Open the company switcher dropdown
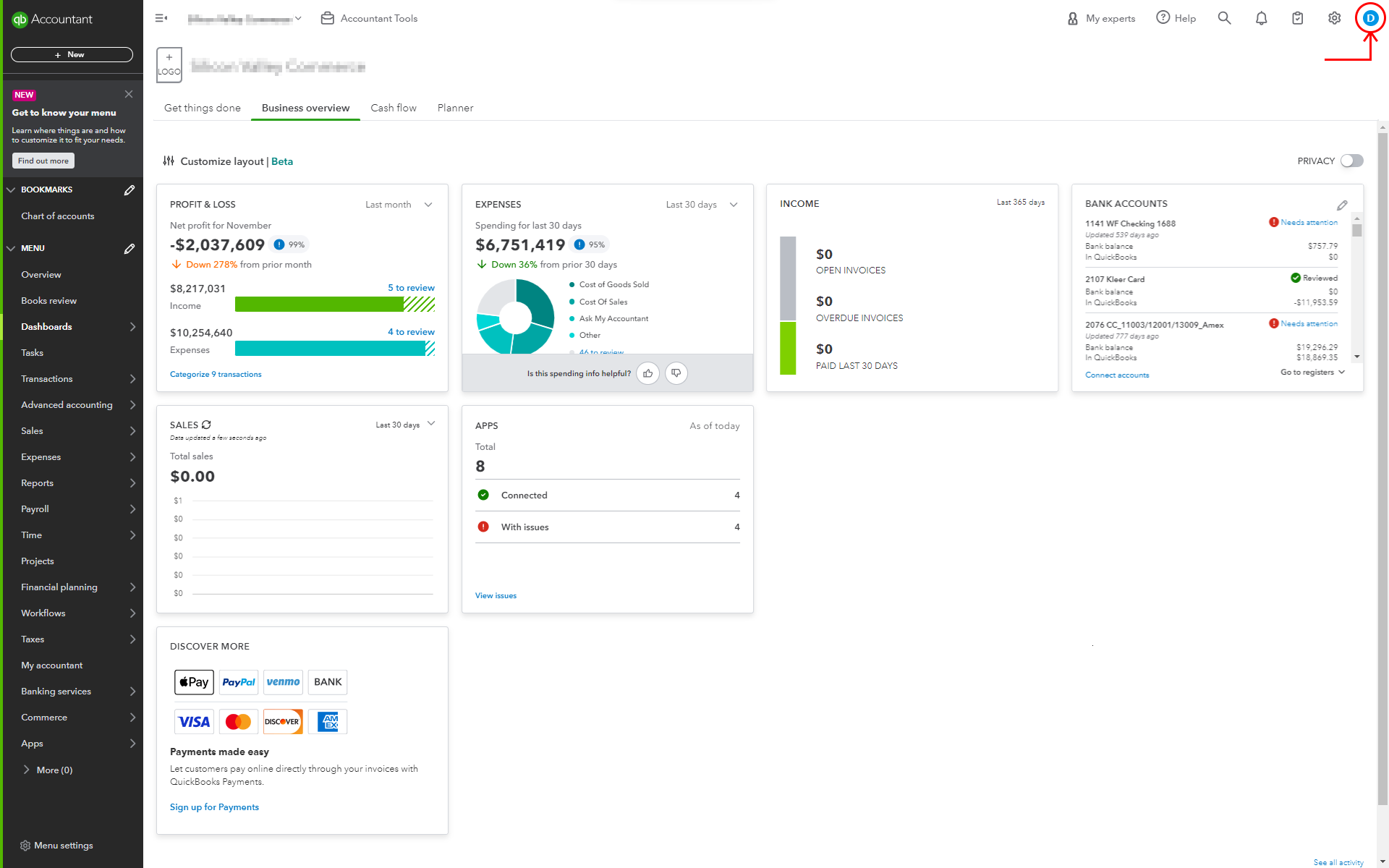Screen dimensions: 1389x868 (245, 19)
